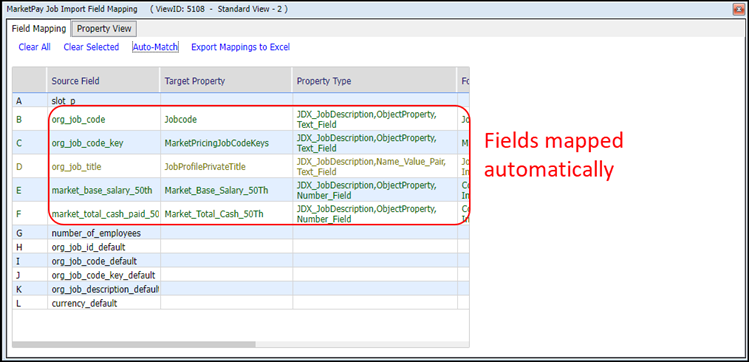Click the empty target property cell for number_of_employees
This screenshot has width=749, height=362.
(x=226, y=233)
